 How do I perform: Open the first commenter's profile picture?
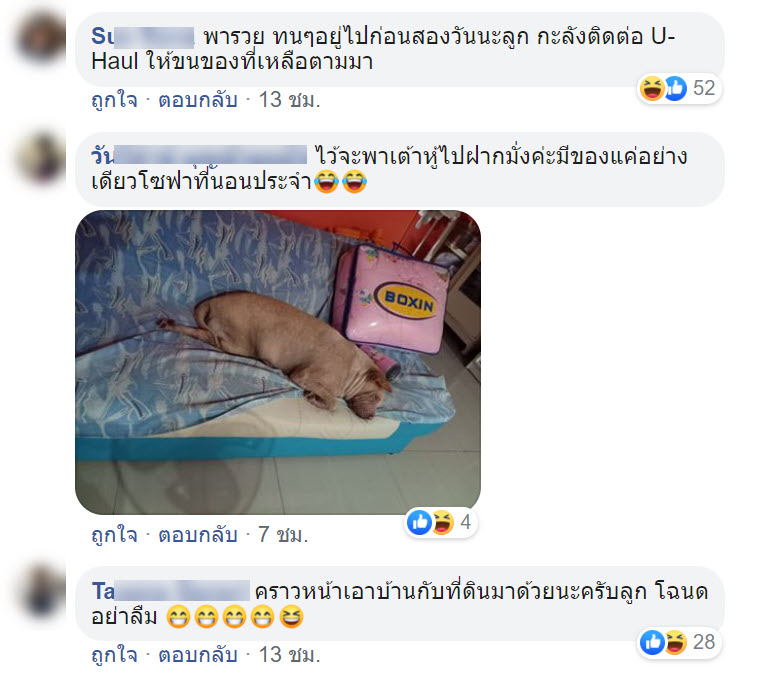[42, 37]
